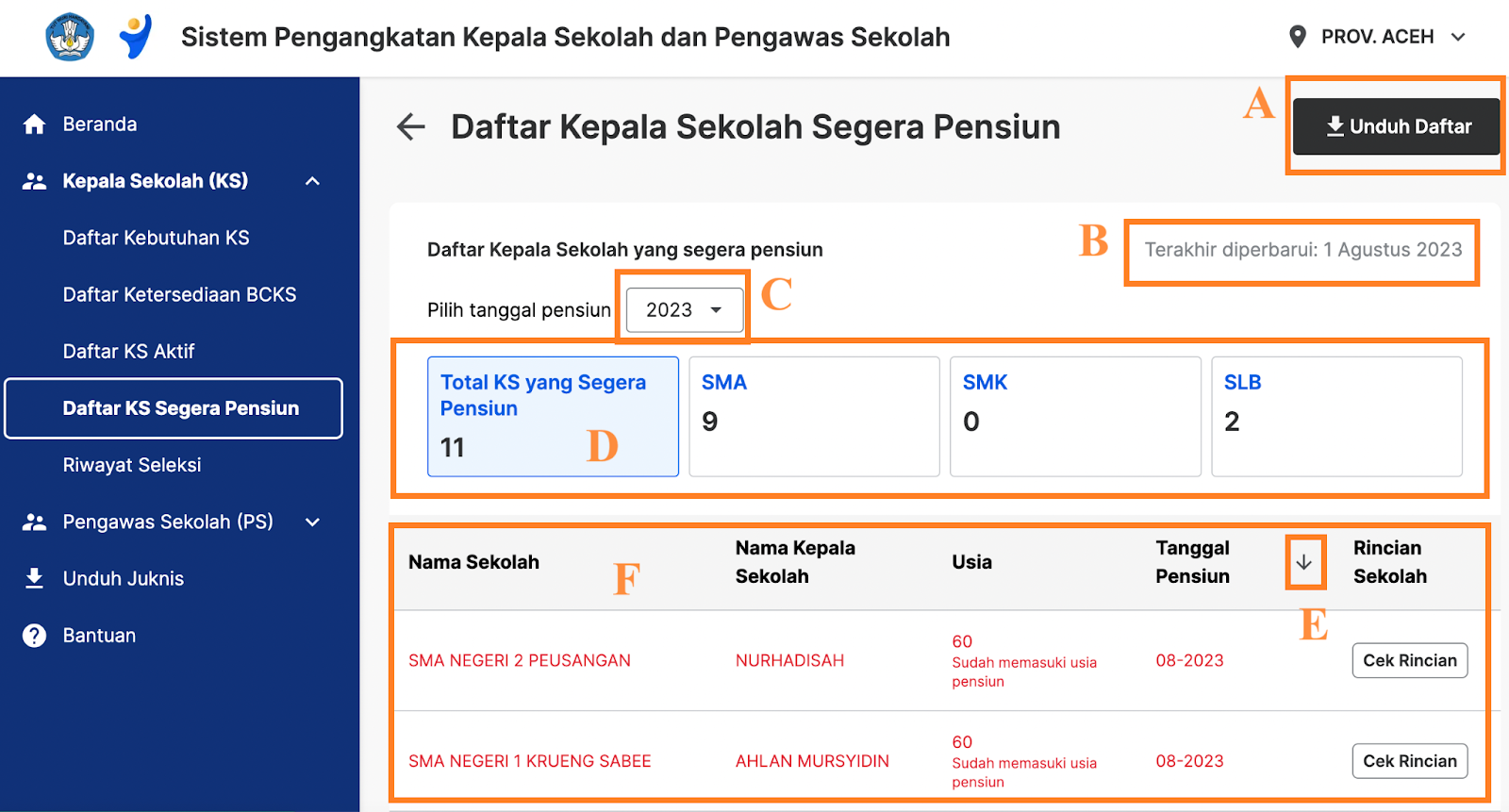Image resolution: width=1509 pixels, height=812 pixels.
Task: Select the SMA count card
Action: [814, 416]
